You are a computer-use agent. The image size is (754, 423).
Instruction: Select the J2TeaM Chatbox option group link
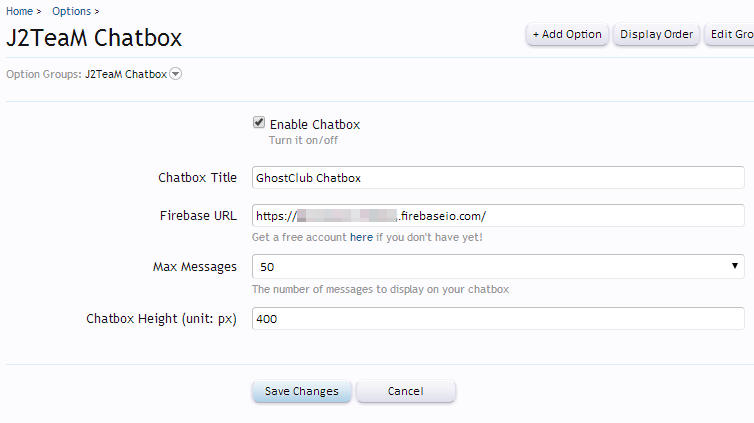click(125, 74)
